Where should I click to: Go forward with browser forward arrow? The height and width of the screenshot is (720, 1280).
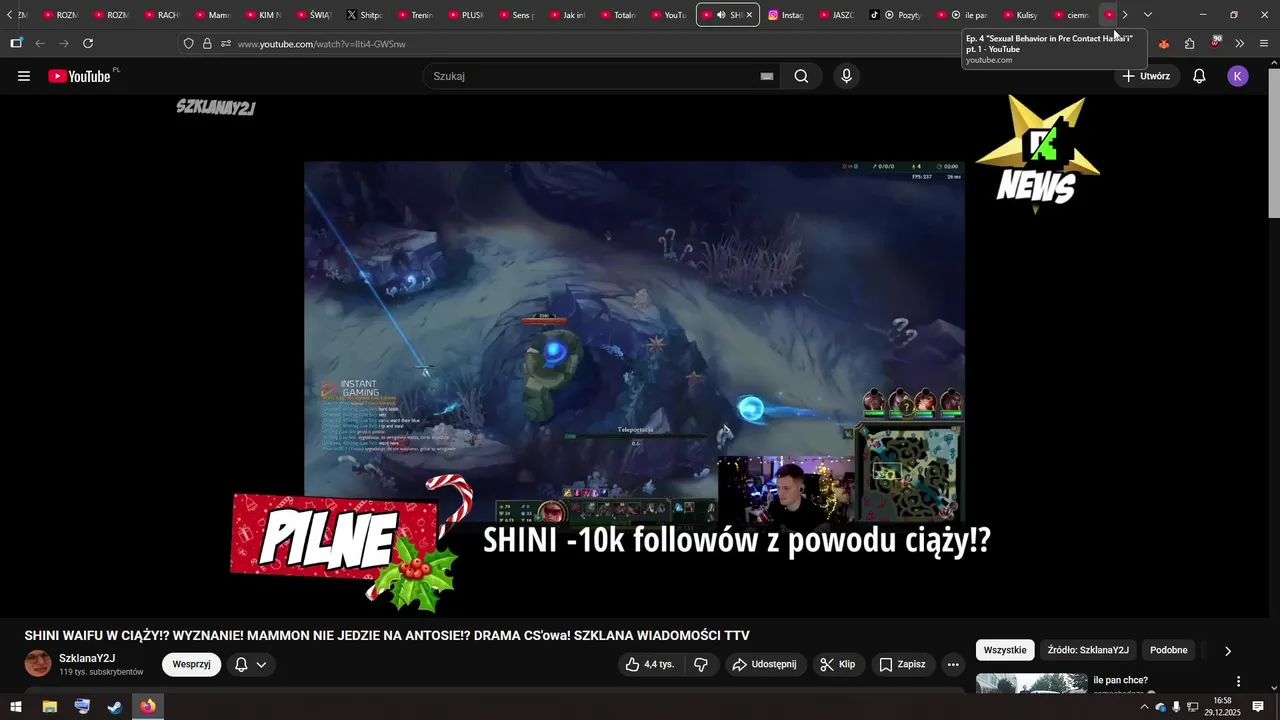(64, 44)
